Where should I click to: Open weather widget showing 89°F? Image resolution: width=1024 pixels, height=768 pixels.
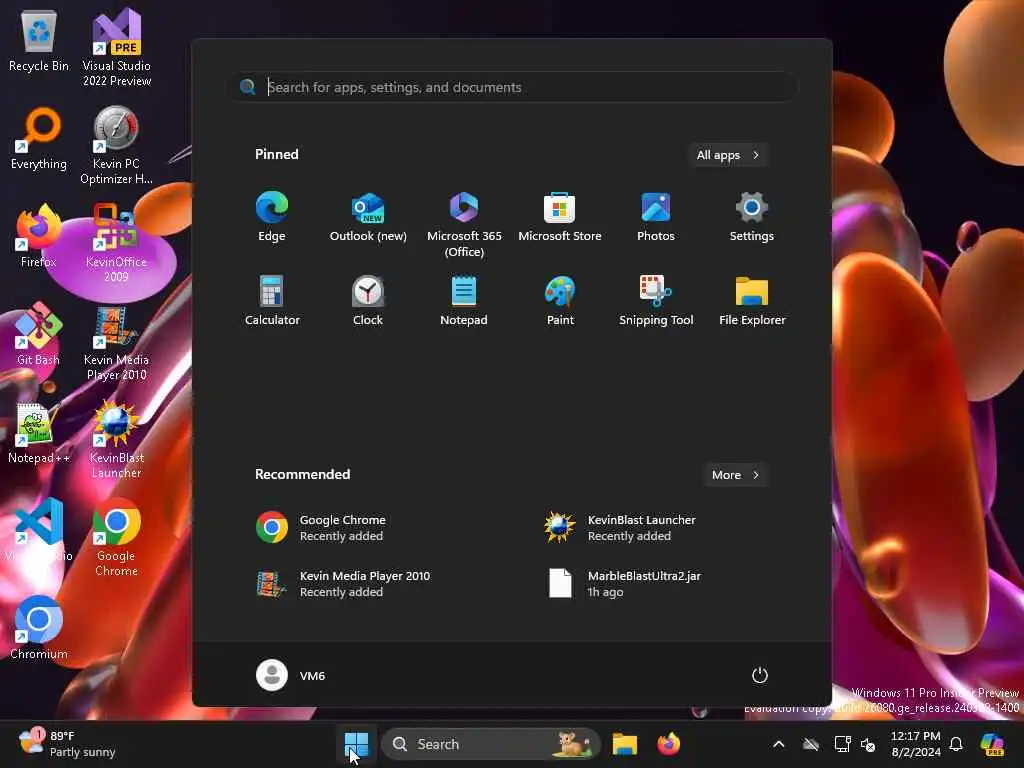click(x=67, y=744)
